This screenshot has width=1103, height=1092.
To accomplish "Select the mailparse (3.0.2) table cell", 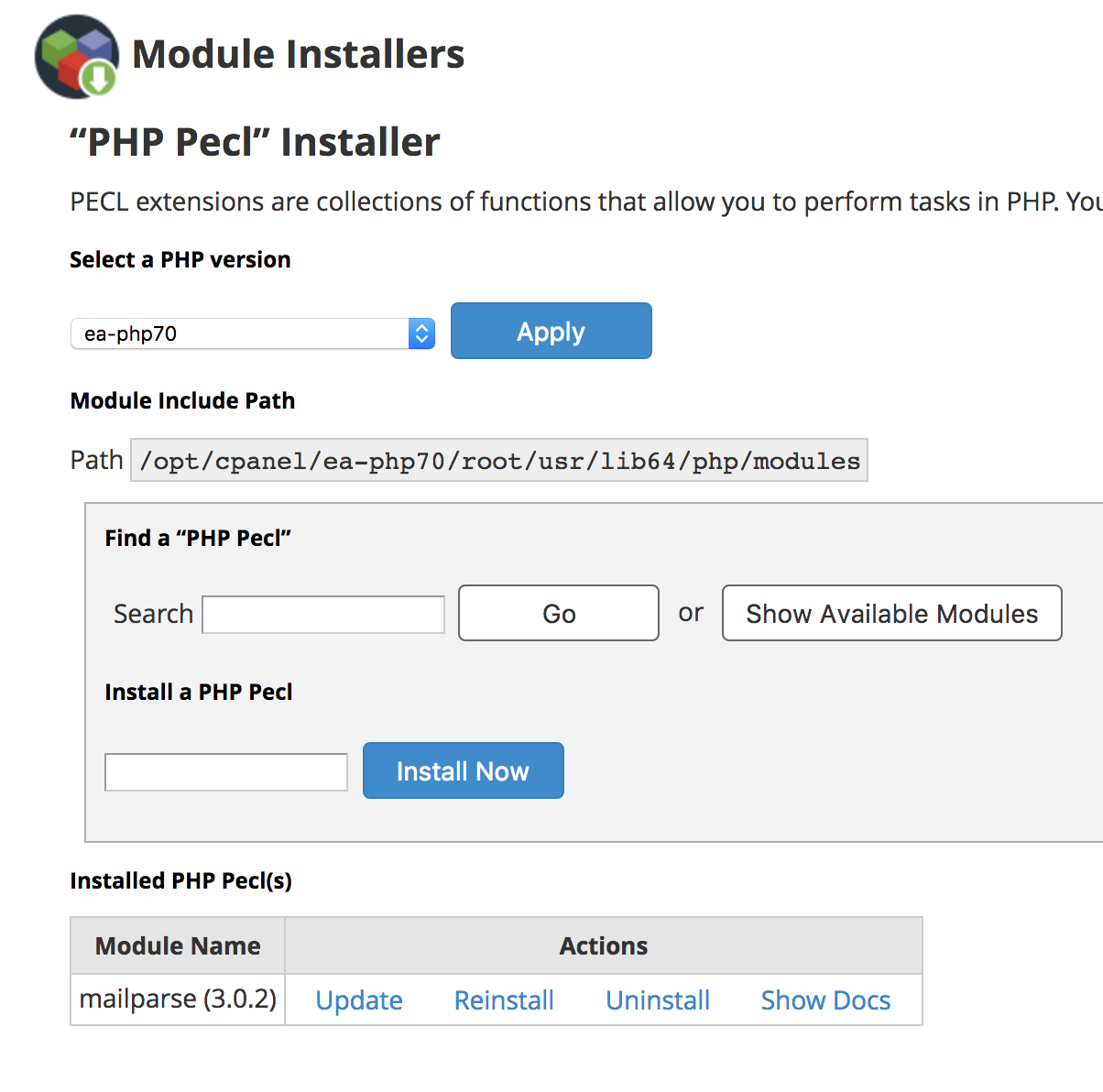I will tap(178, 999).
